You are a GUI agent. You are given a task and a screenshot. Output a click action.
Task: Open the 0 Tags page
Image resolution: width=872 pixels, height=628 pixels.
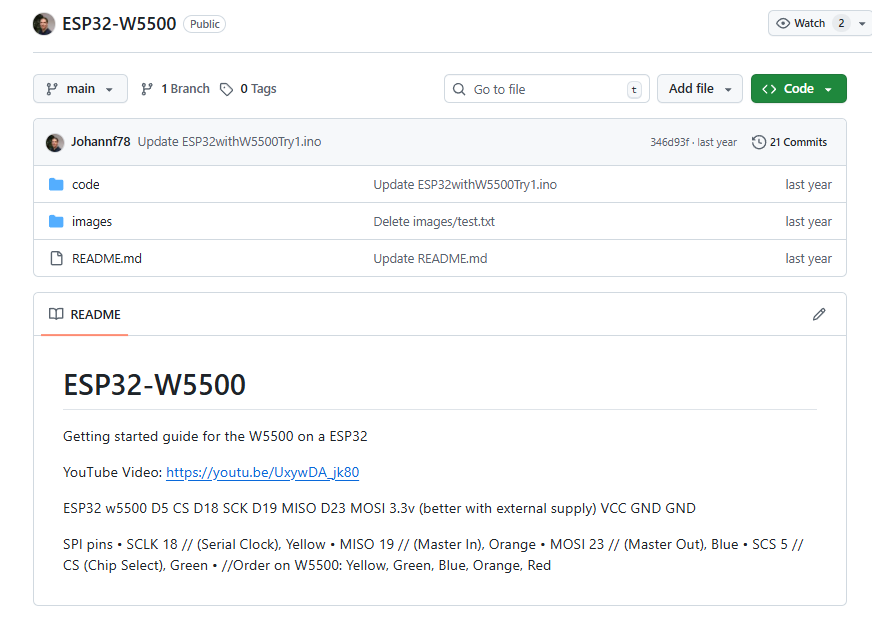(x=248, y=89)
